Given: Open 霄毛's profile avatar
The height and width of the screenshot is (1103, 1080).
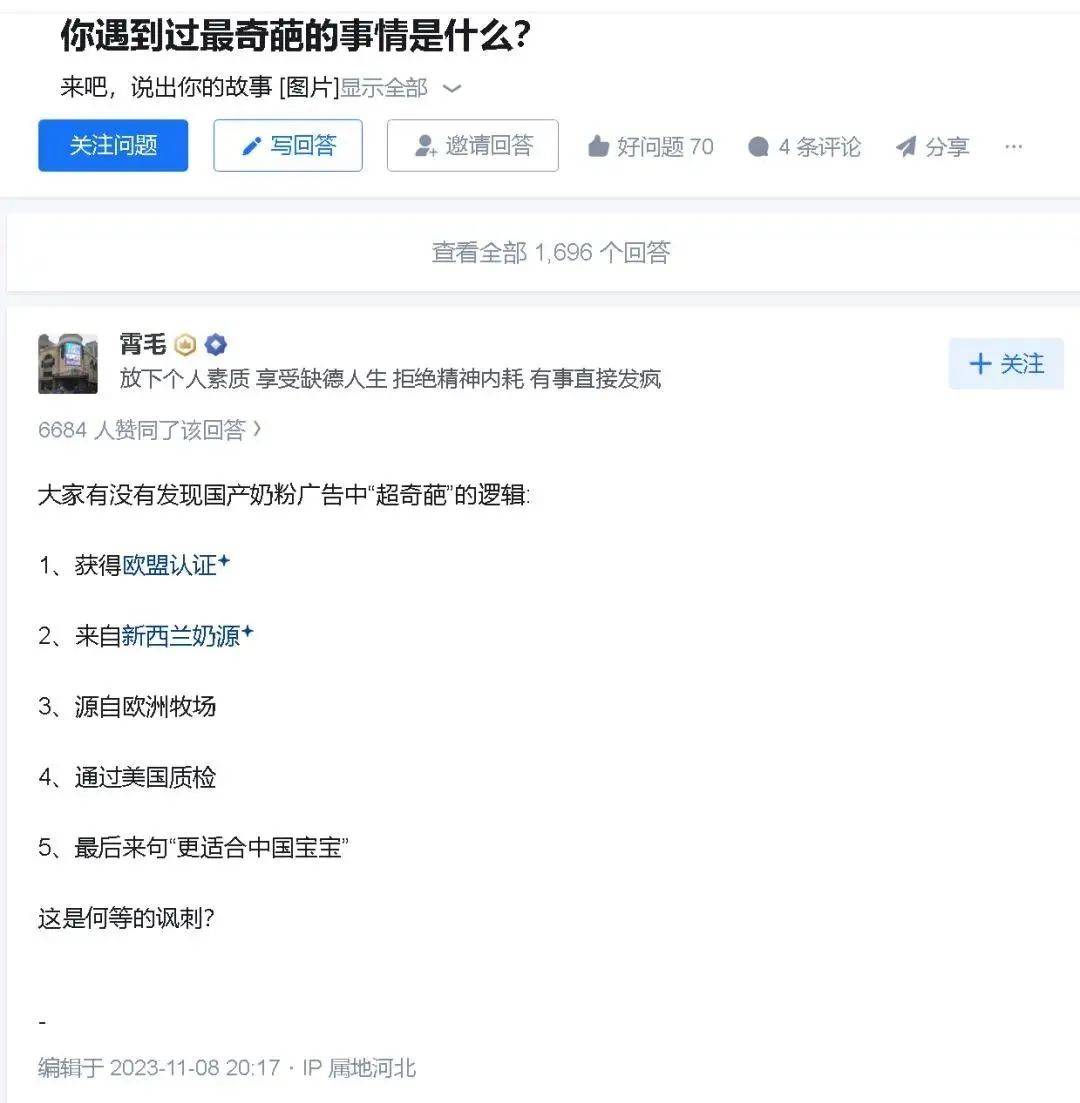Looking at the screenshot, I should pos(68,364).
